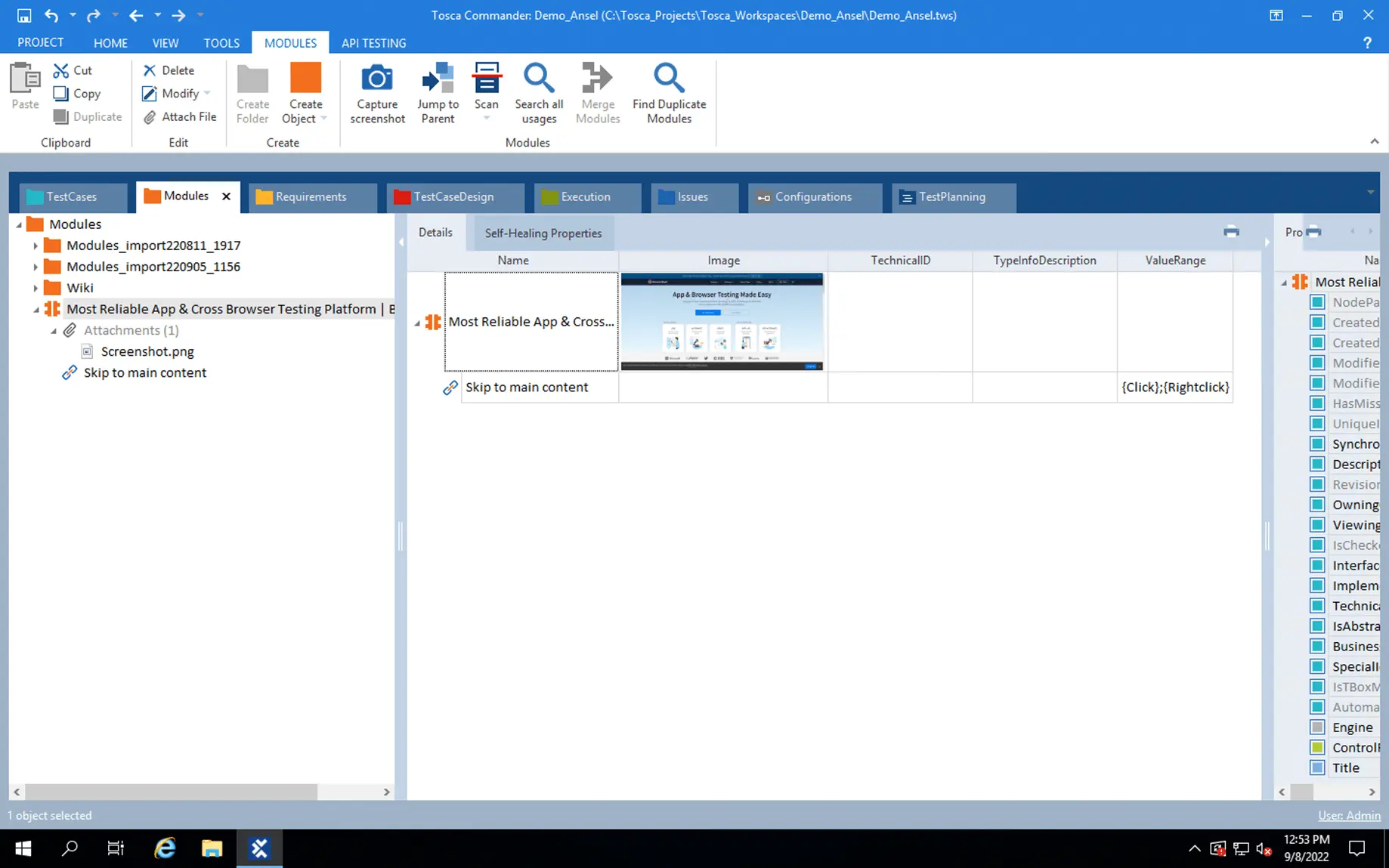
Task: Open the Scan tool
Action: [x=486, y=79]
